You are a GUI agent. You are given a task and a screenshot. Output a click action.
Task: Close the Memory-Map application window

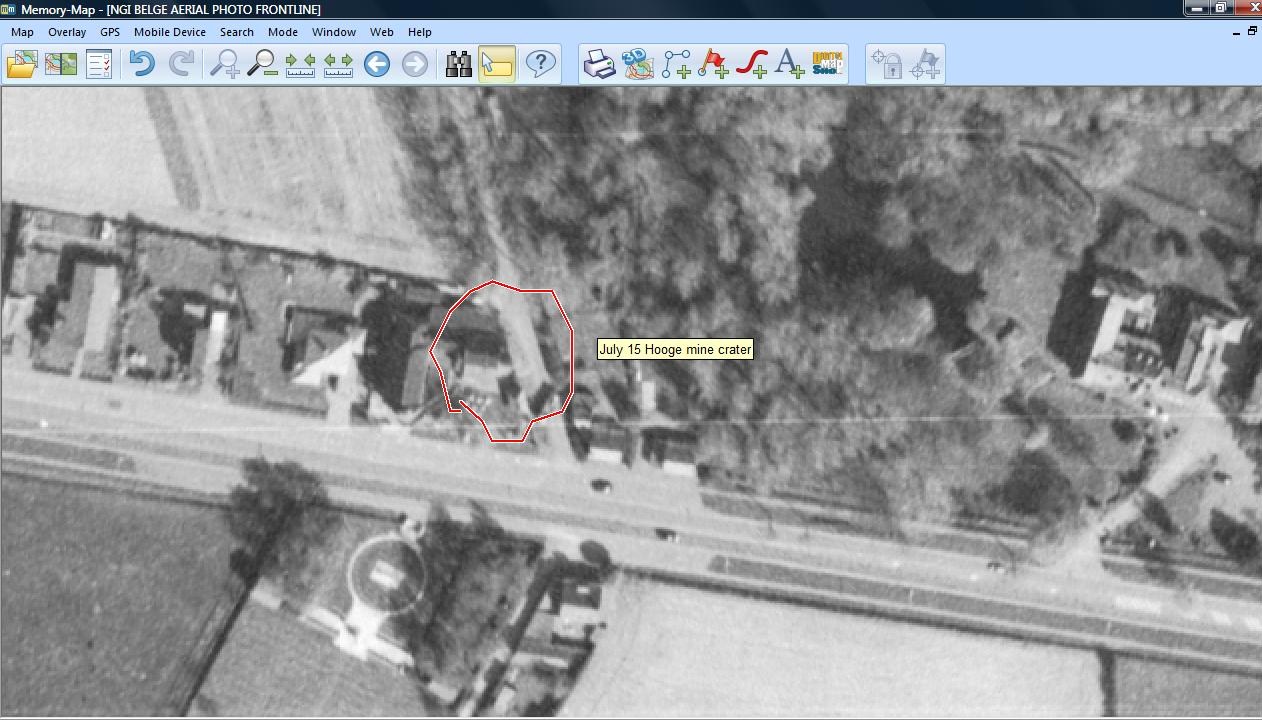[1248, 8]
